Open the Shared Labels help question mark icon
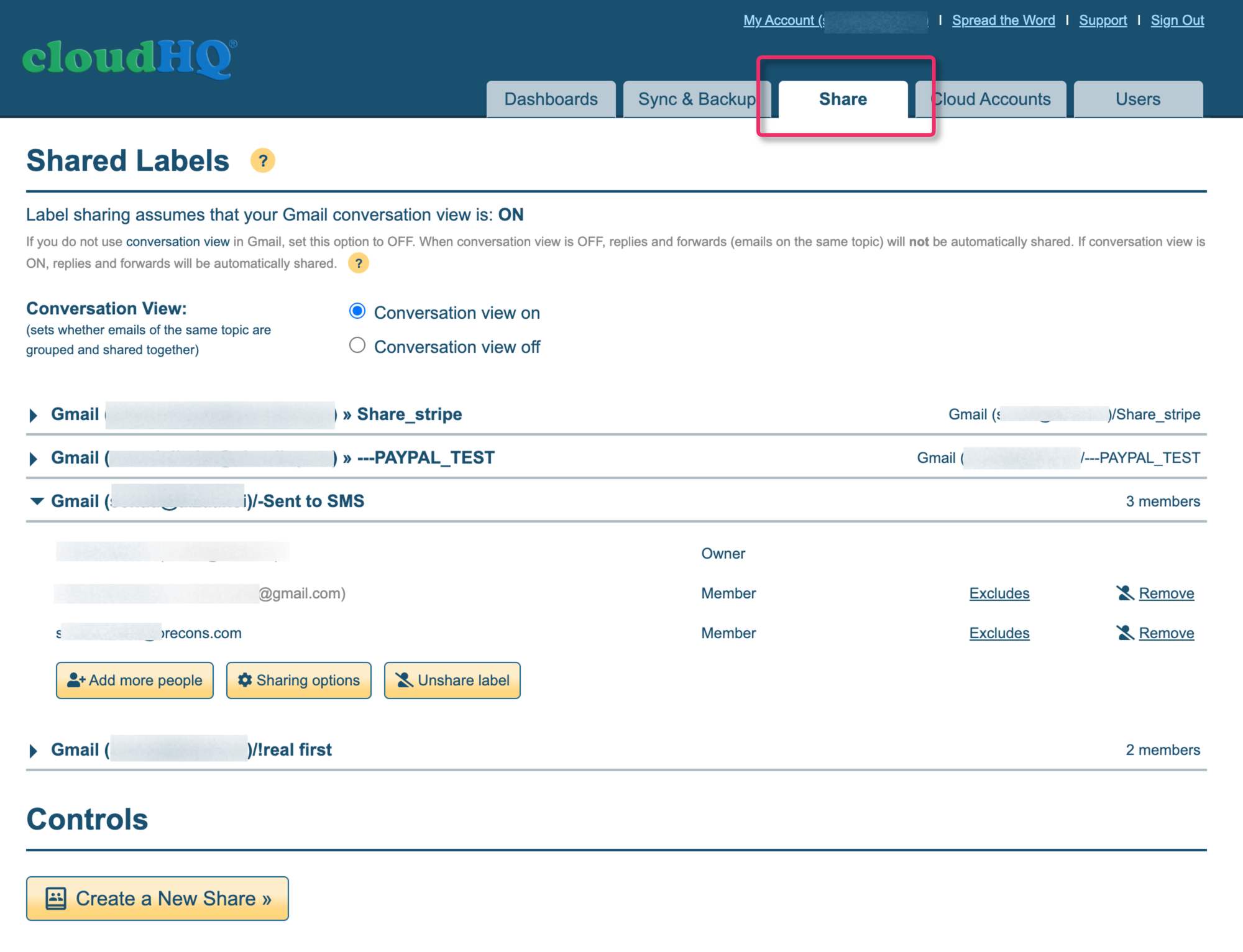The width and height of the screenshot is (1243, 952). point(263,161)
